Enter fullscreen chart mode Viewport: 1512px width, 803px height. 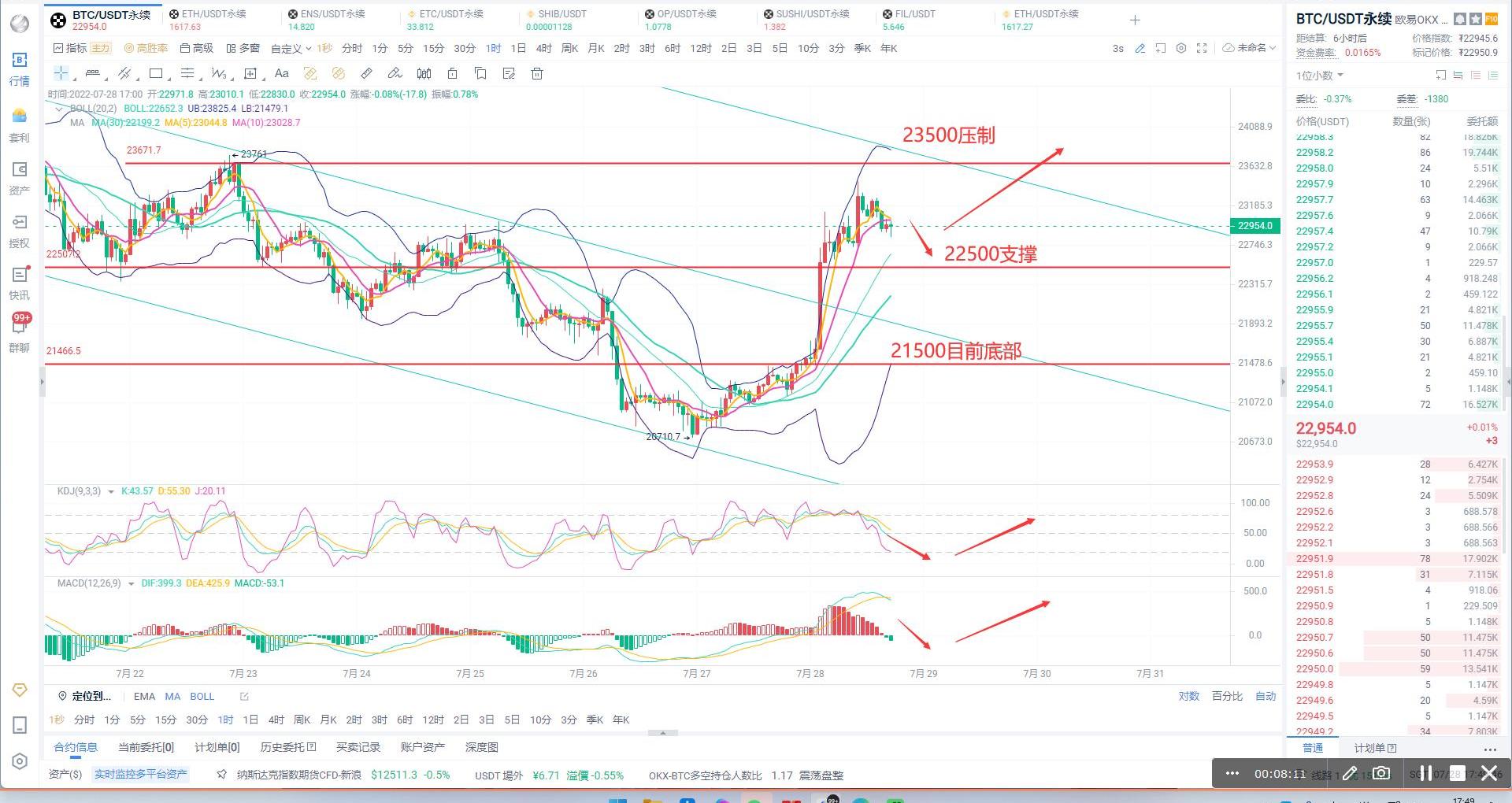1202,48
